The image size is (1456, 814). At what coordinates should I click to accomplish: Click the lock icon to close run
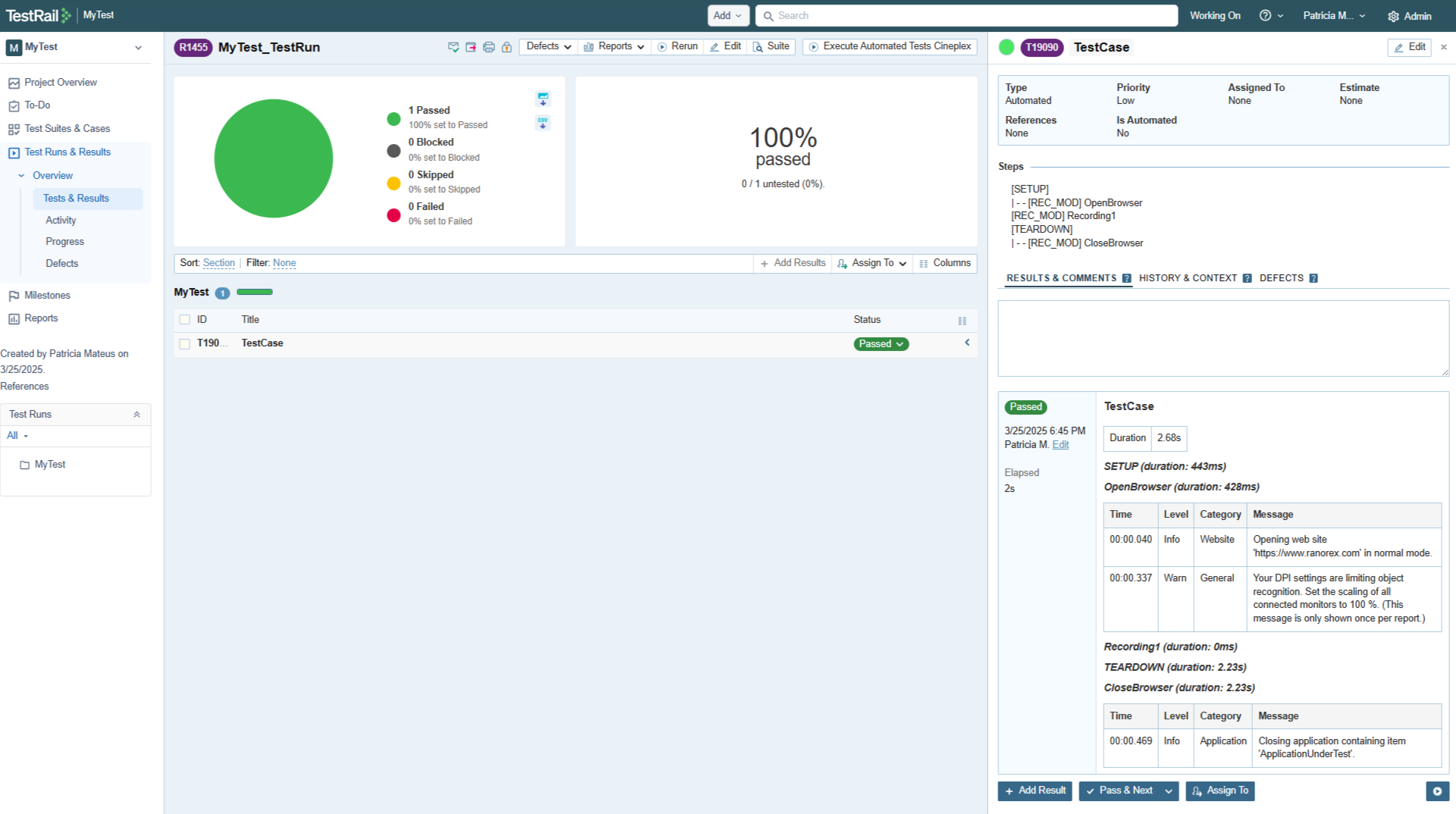[x=507, y=47]
